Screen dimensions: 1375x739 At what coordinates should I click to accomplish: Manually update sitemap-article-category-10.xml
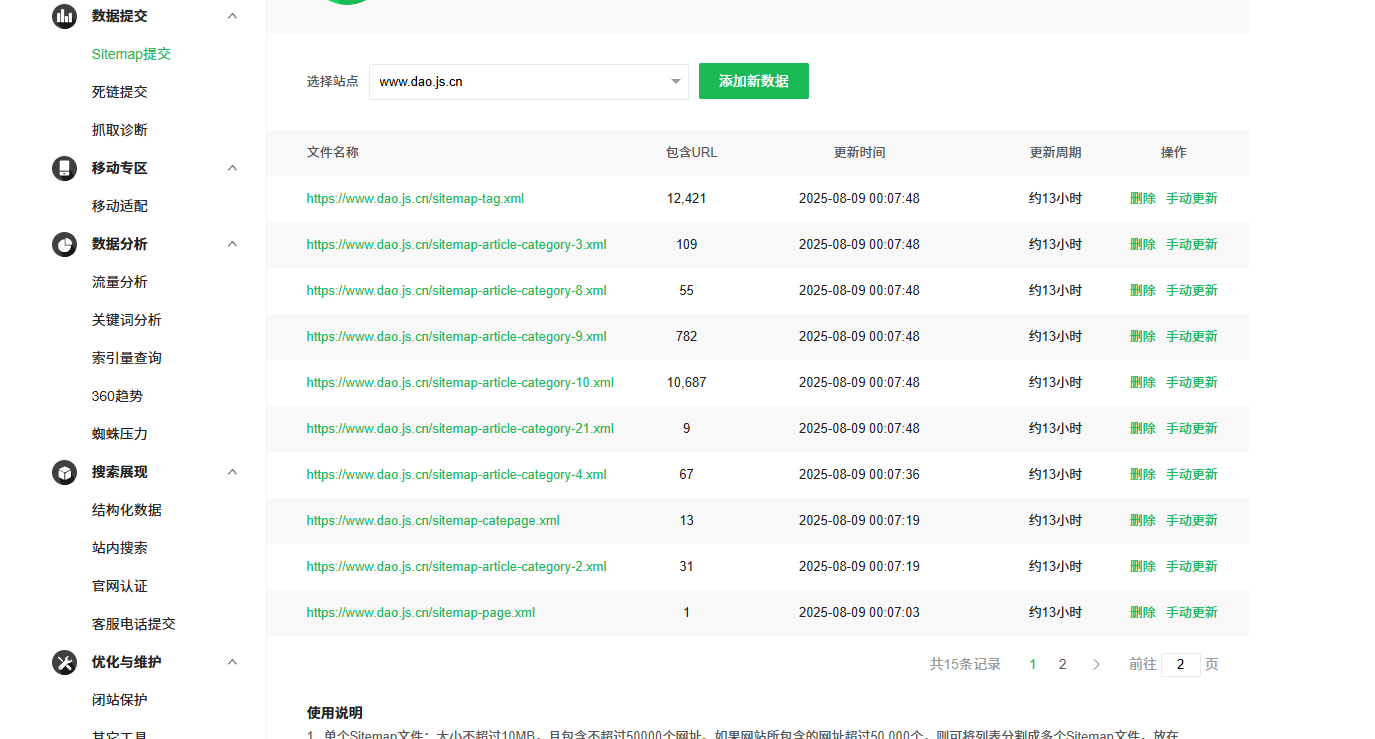pos(1191,382)
